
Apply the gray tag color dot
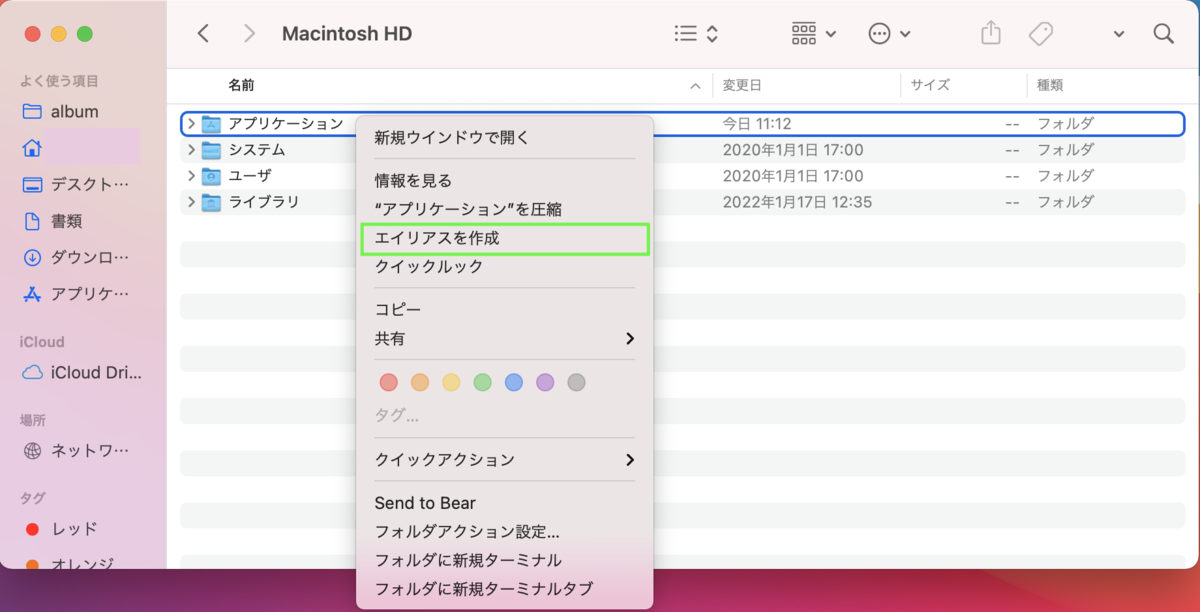click(576, 382)
